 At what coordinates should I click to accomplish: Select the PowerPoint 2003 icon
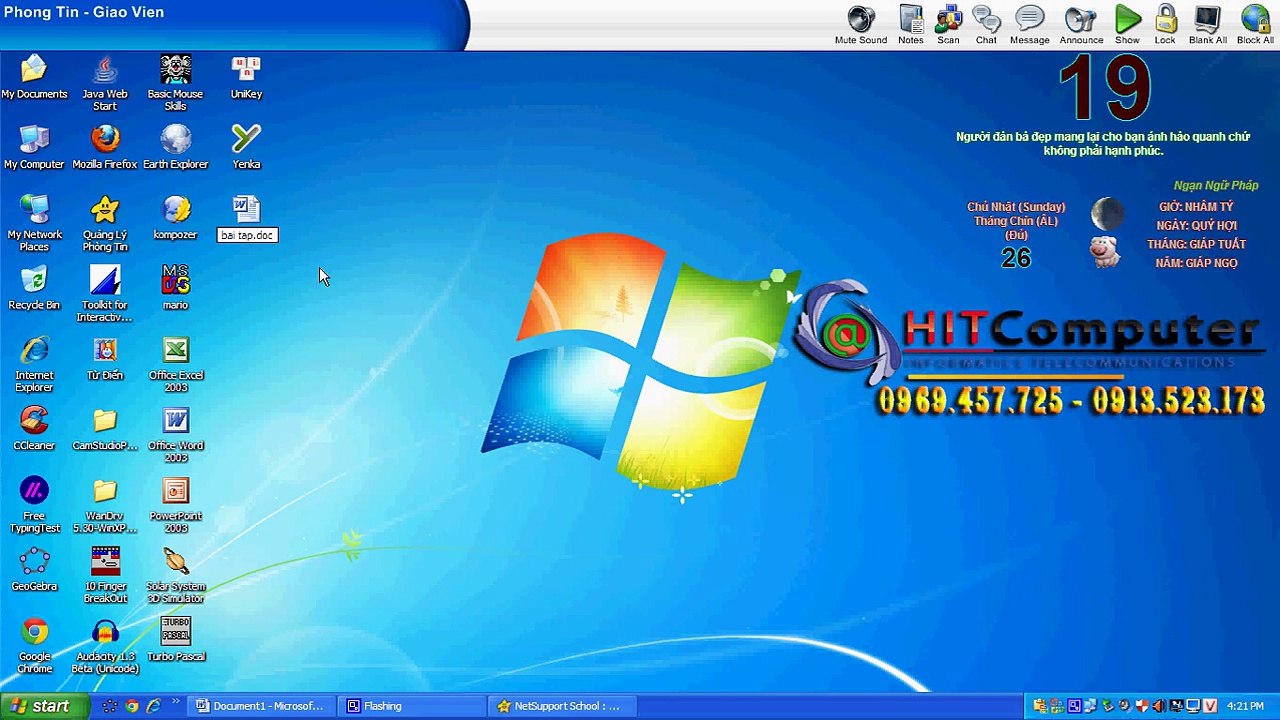coord(175,505)
